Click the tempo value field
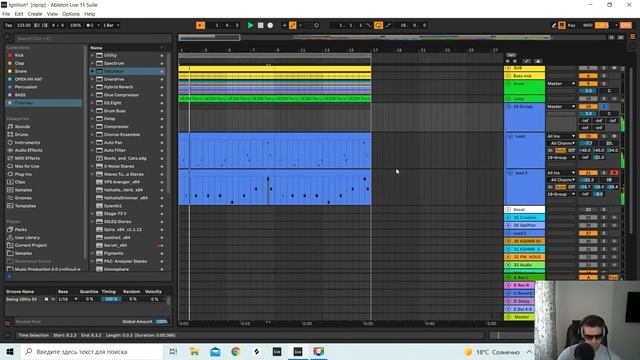This screenshot has height=360, width=640. coord(24,25)
